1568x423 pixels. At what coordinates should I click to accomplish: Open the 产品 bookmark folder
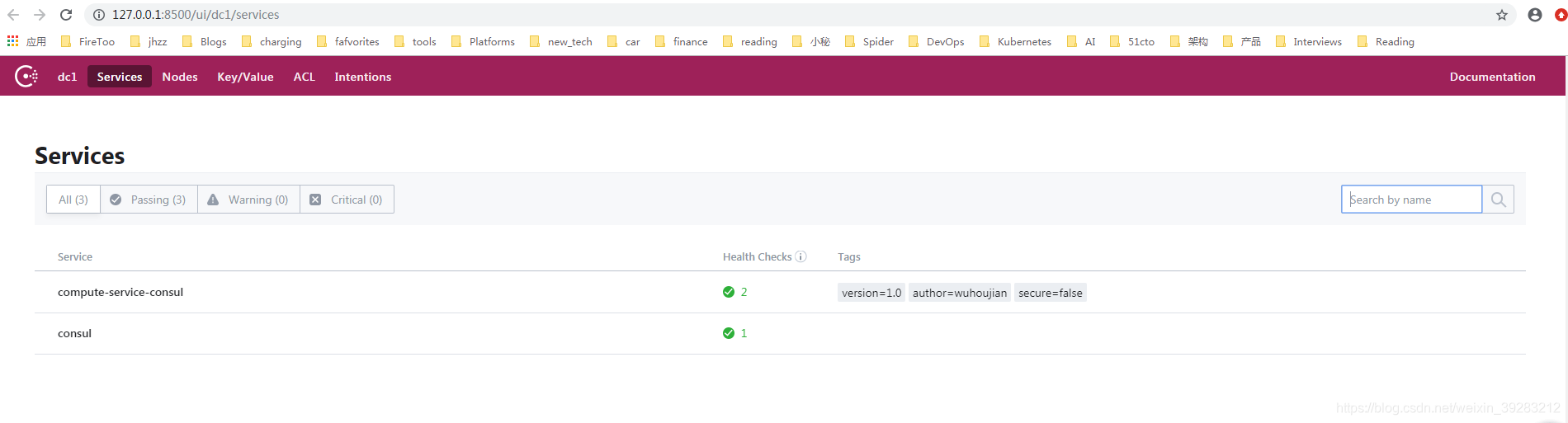[1242, 41]
